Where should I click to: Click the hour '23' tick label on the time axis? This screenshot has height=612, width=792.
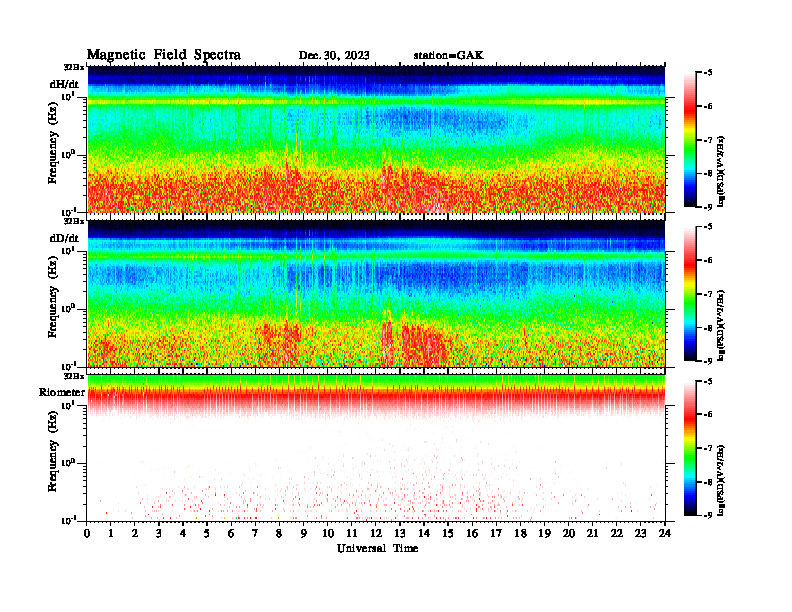640,534
